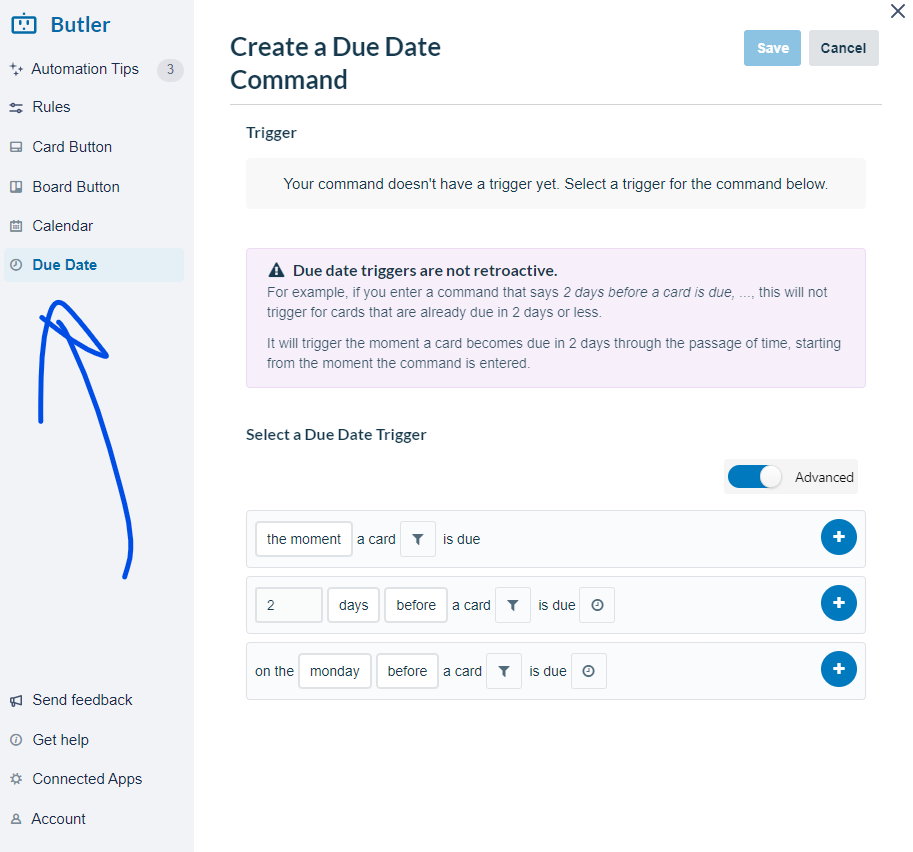Open card filter in '2 days before' trigger row
The width and height of the screenshot is (913, 852).
pyautogui.click(x=513, y=605)
